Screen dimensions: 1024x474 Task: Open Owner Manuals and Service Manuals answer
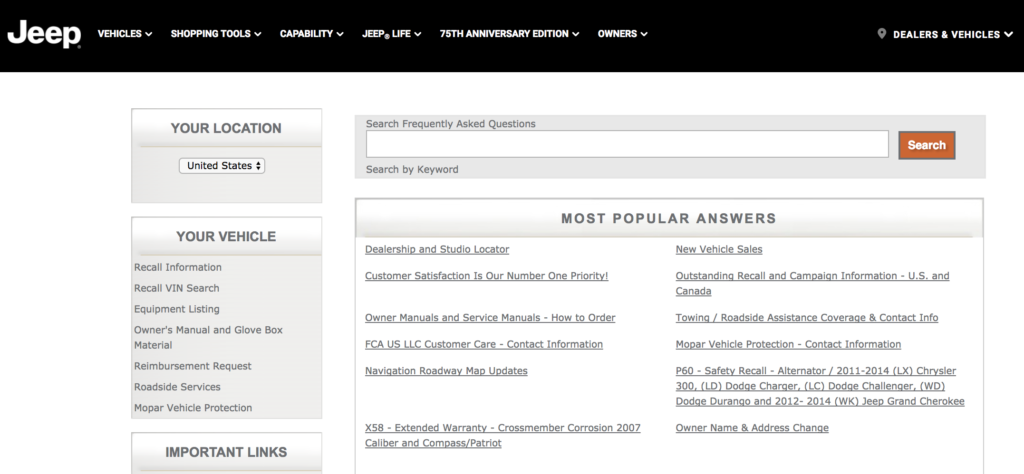click(490, 318)
